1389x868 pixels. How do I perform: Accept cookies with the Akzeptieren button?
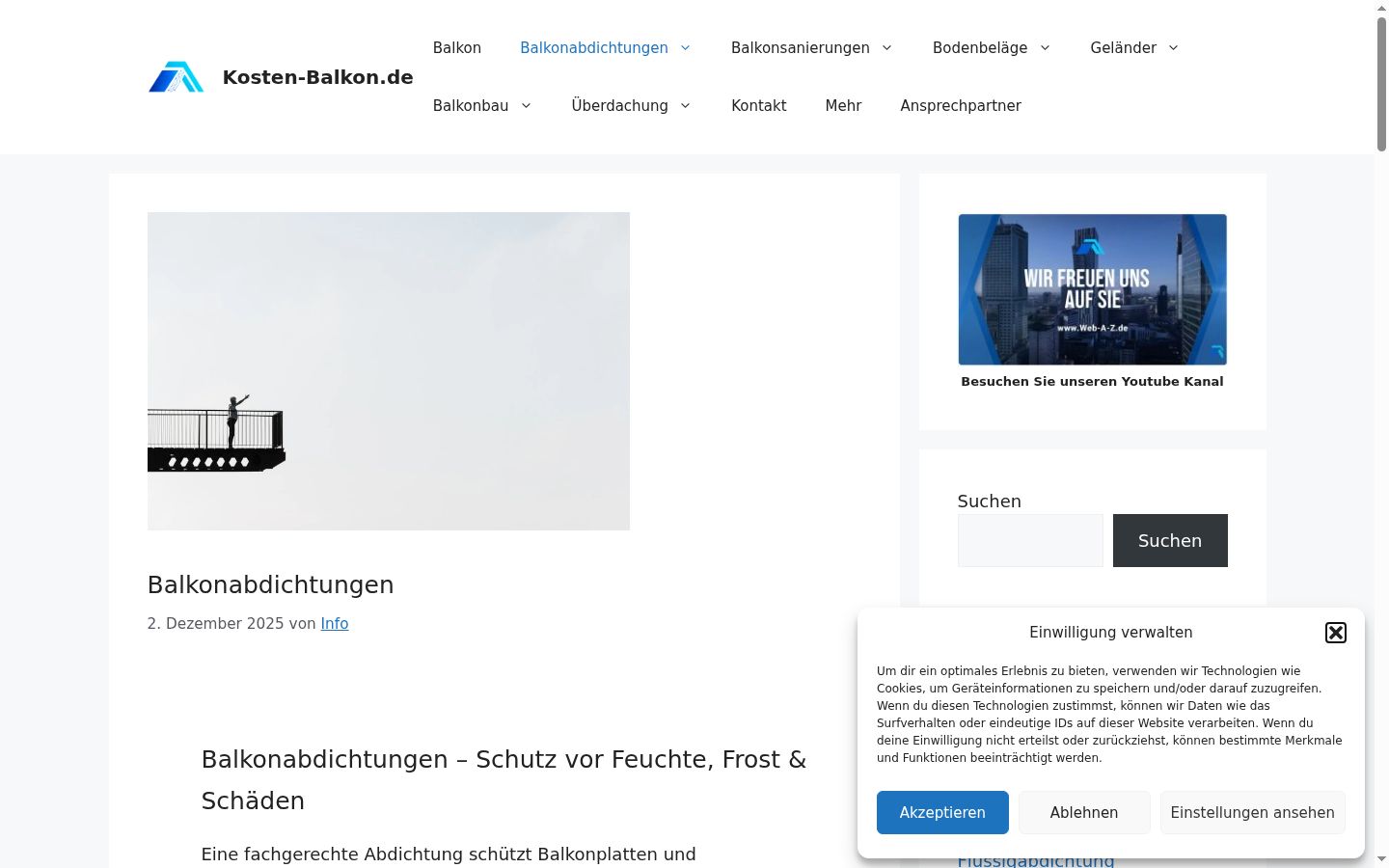(942, 812)
